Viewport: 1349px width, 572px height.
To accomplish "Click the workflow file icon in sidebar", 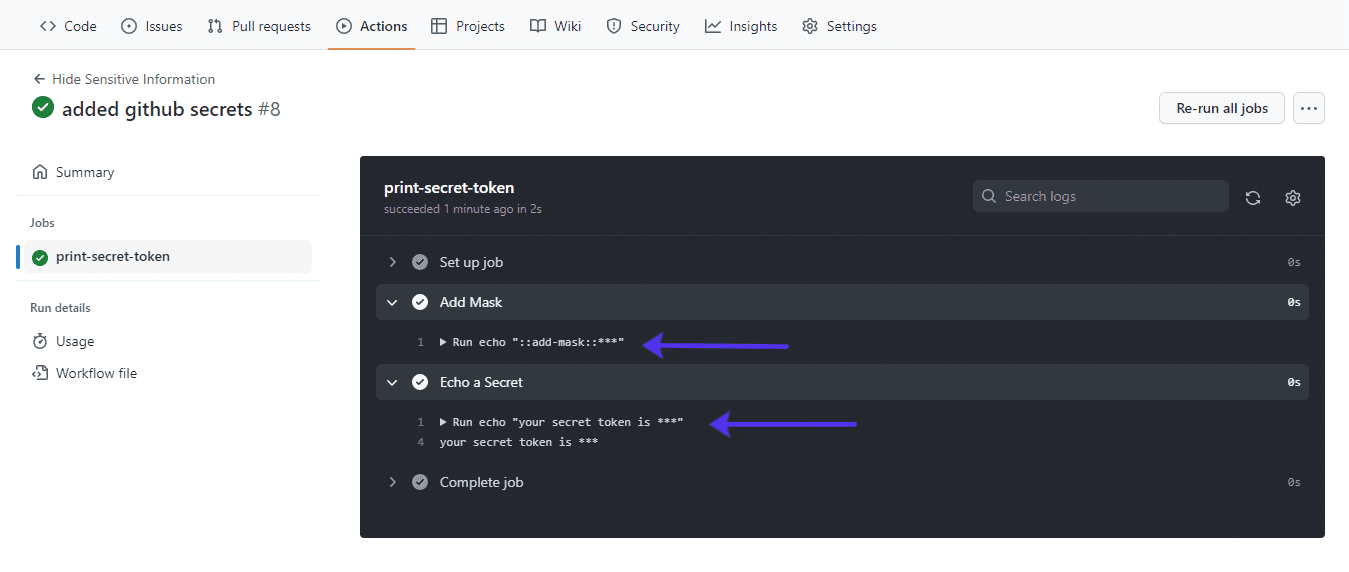I will pos(40,373).
